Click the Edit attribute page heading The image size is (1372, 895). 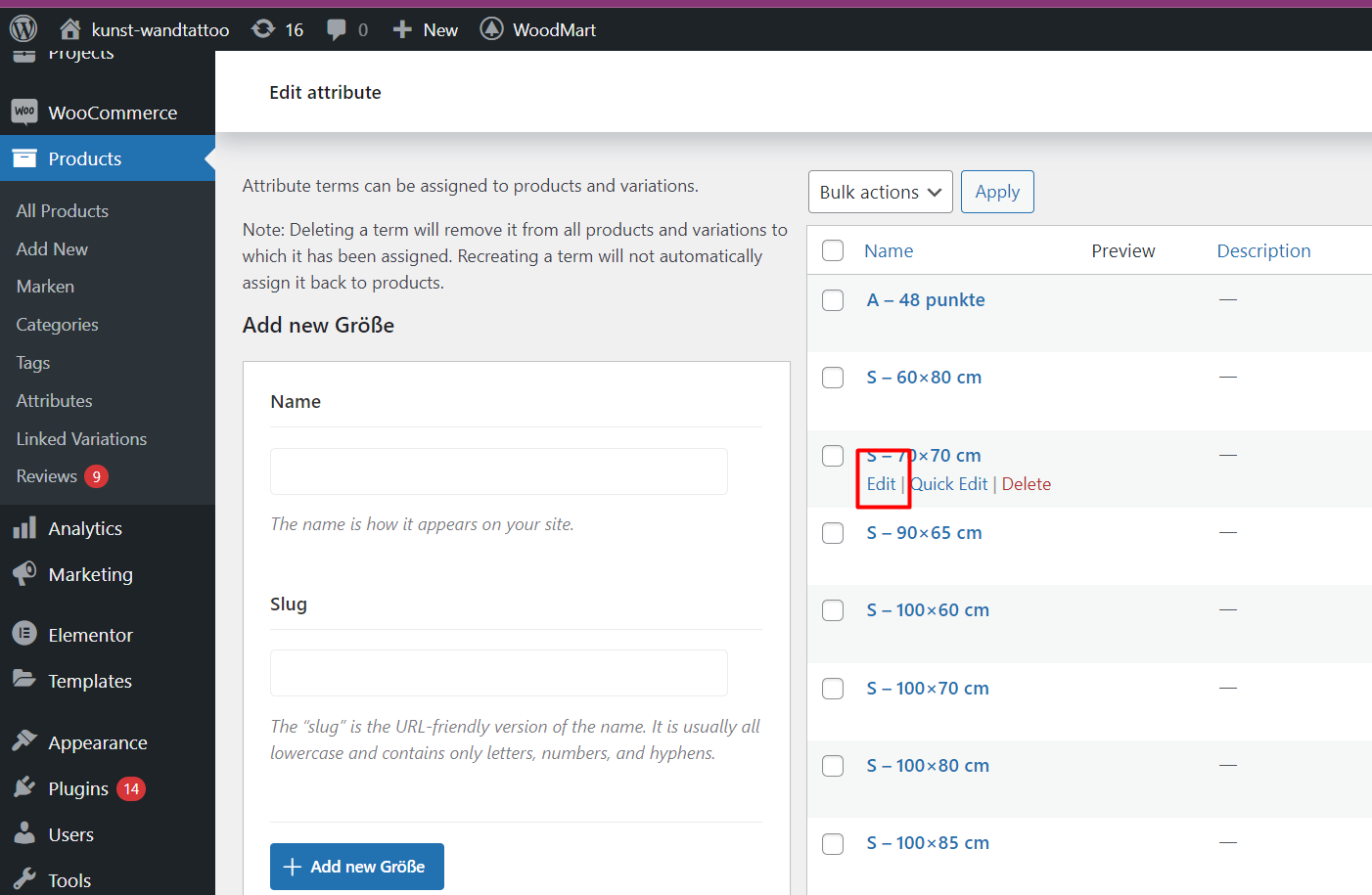point(325,92)
